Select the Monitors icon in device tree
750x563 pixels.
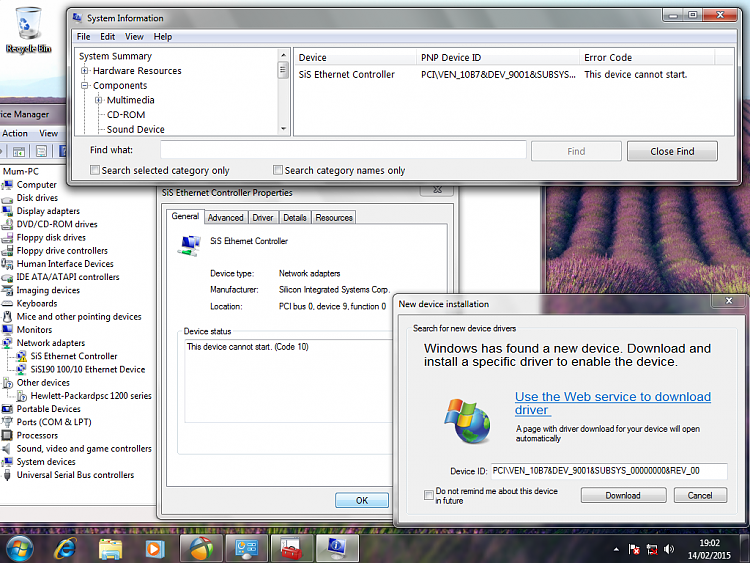coord(7,330)
